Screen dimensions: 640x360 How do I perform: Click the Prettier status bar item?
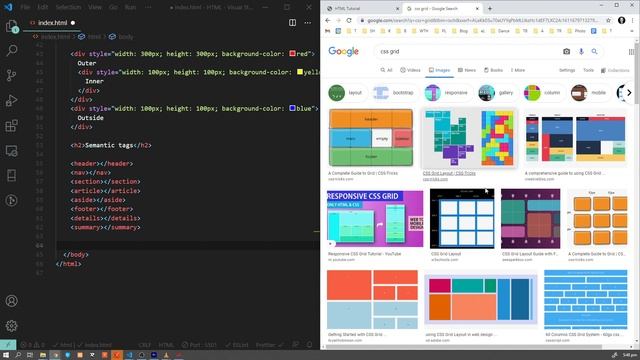click(269, 345)
